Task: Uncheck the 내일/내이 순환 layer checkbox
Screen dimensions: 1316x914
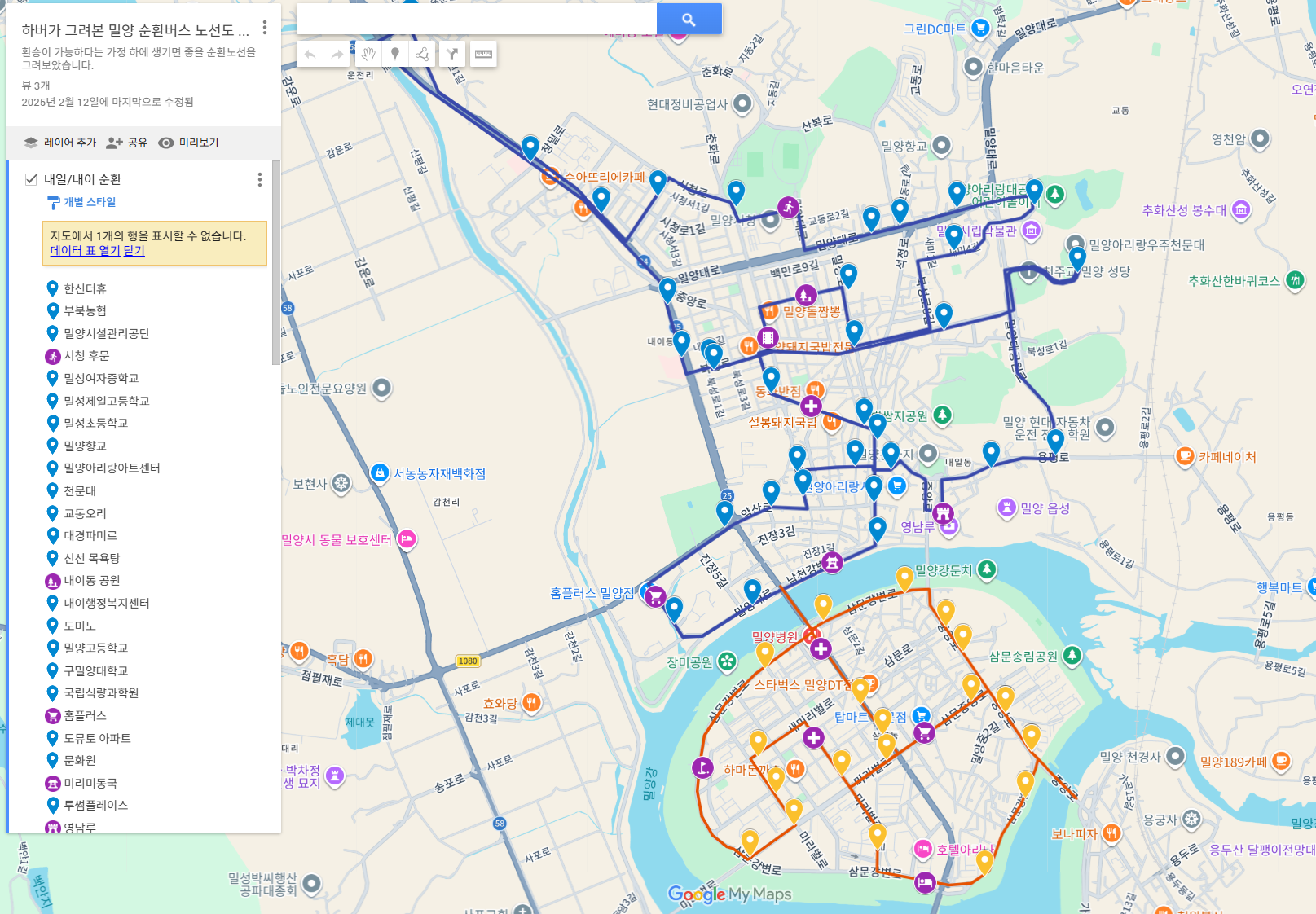Action: [x=32, y=179]
